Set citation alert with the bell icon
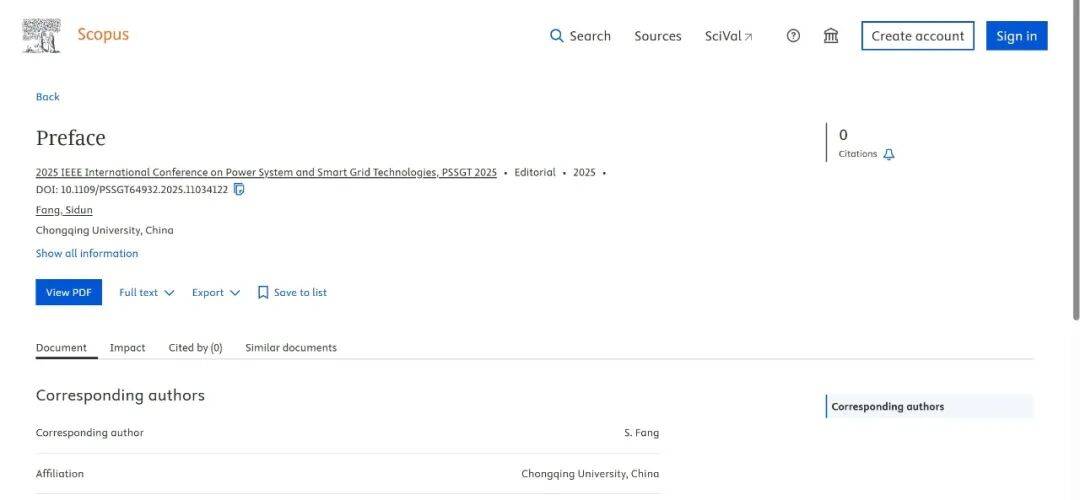 pyautogui.click(x=889, y=154)
